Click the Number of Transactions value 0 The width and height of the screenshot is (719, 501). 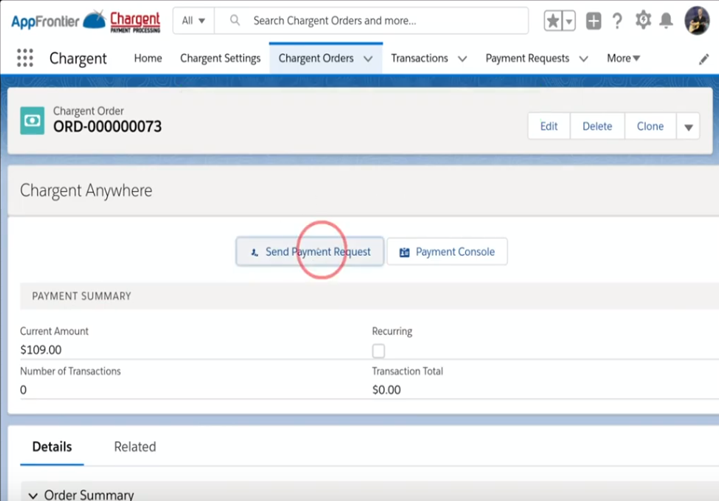point(23,390)
